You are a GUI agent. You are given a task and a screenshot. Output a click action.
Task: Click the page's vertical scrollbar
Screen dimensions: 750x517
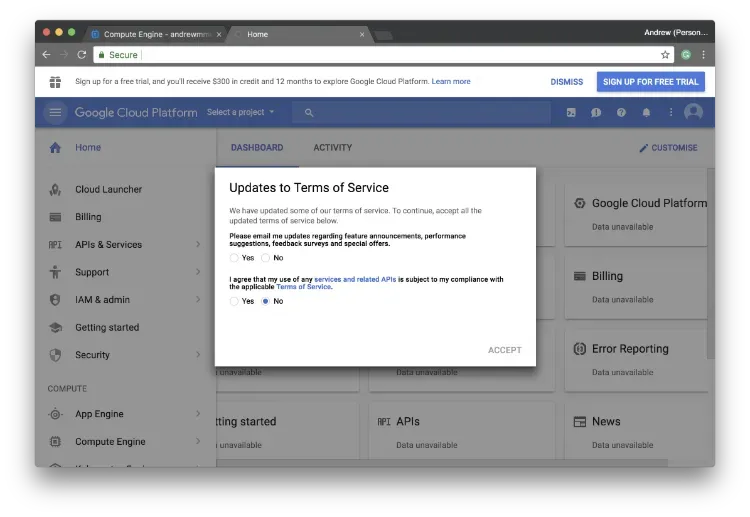click(710, 260)
